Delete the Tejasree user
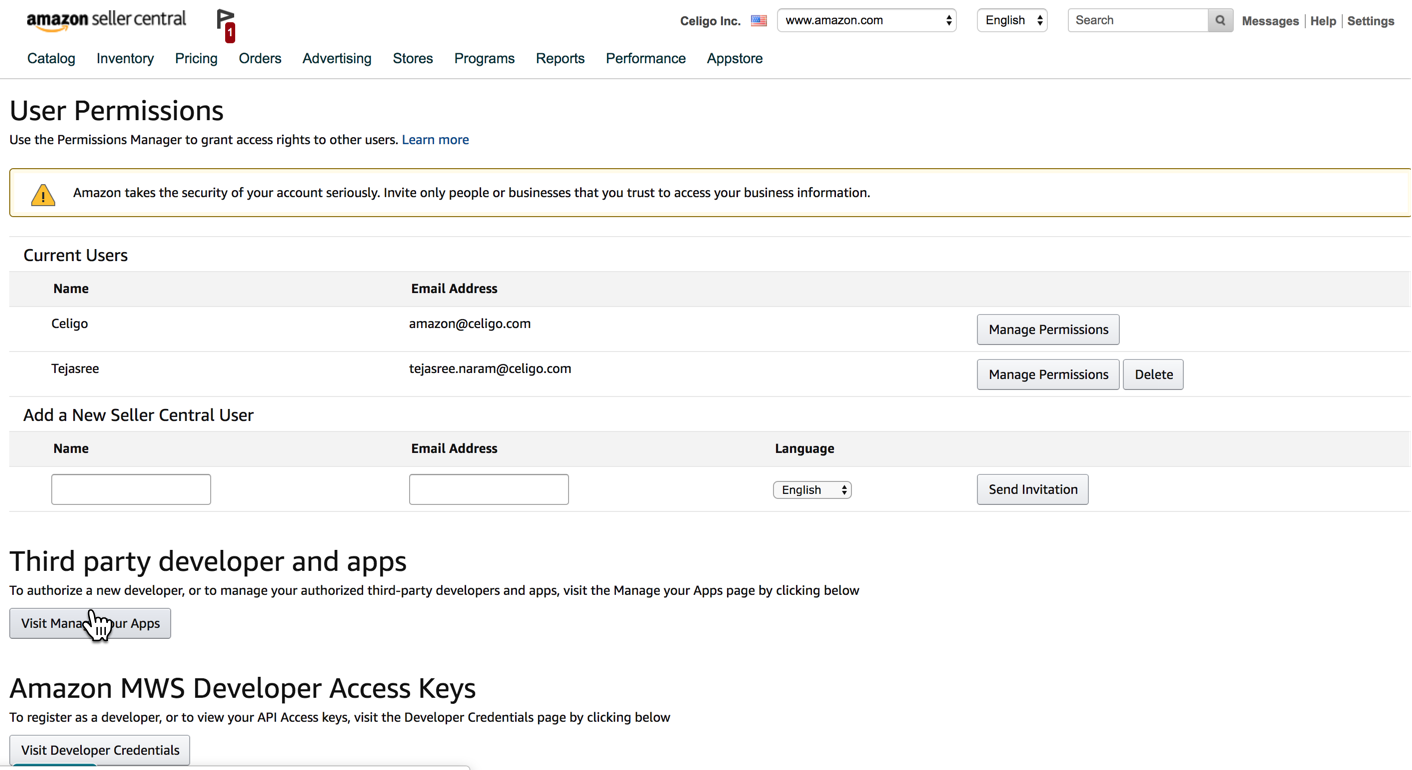The image size is (1412, 770). [x=1153, y=375]
